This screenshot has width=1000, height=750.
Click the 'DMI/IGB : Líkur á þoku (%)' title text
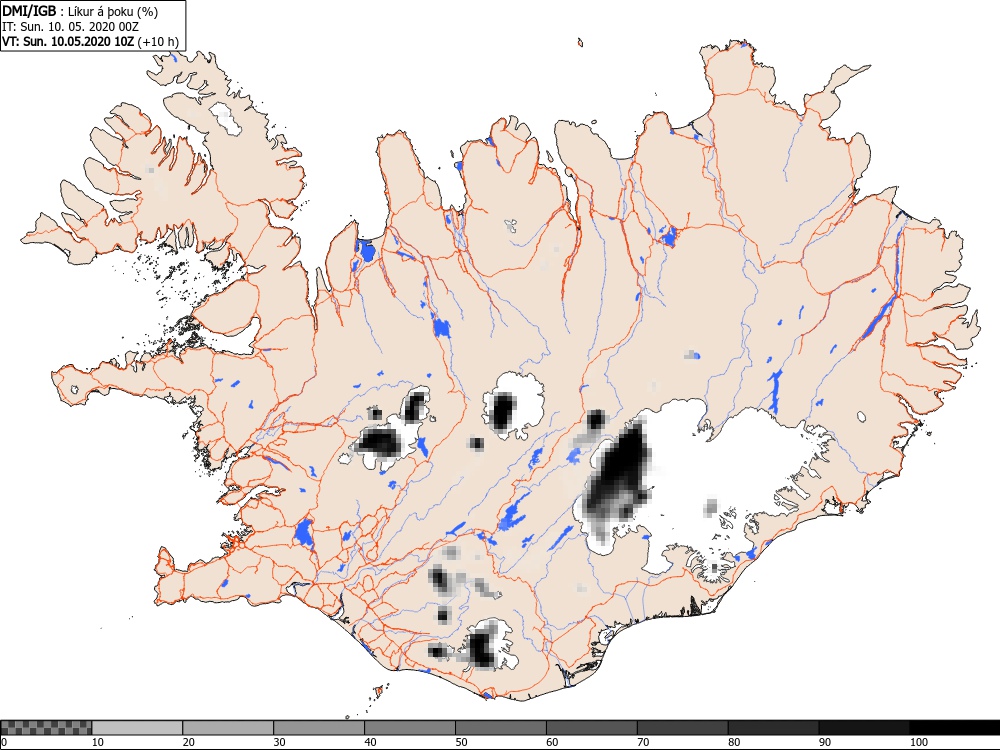(x=80, y=11)
